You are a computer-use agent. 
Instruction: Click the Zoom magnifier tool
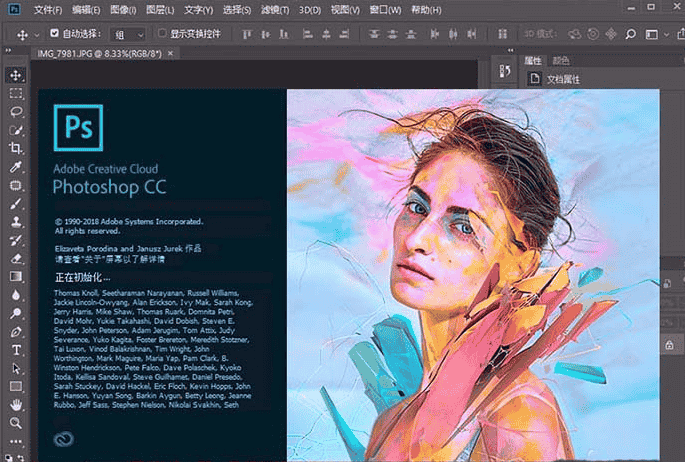[16, 423]
